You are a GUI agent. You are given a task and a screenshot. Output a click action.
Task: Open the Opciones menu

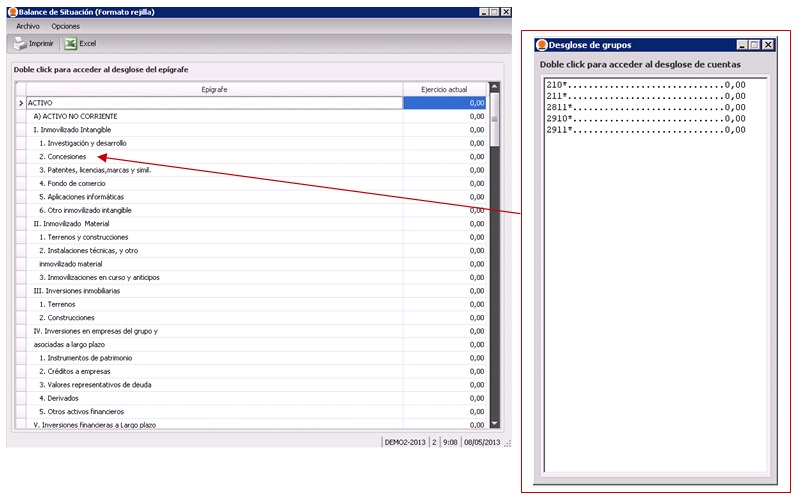(65, 26)
